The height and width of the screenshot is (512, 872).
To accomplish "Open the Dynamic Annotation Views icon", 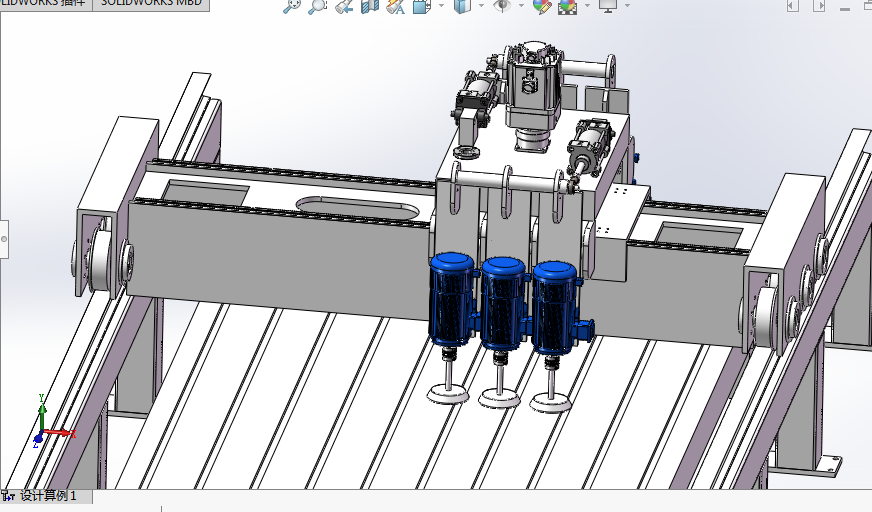I will (395, 6).
